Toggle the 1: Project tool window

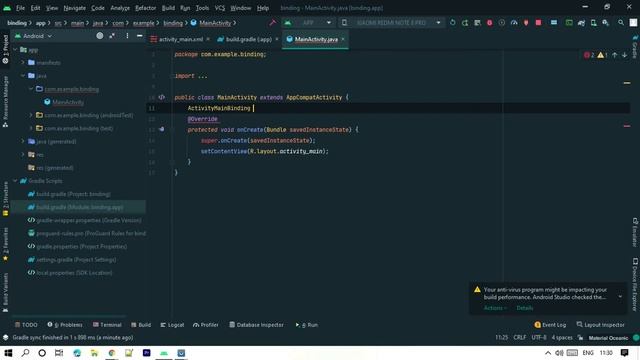5,49
